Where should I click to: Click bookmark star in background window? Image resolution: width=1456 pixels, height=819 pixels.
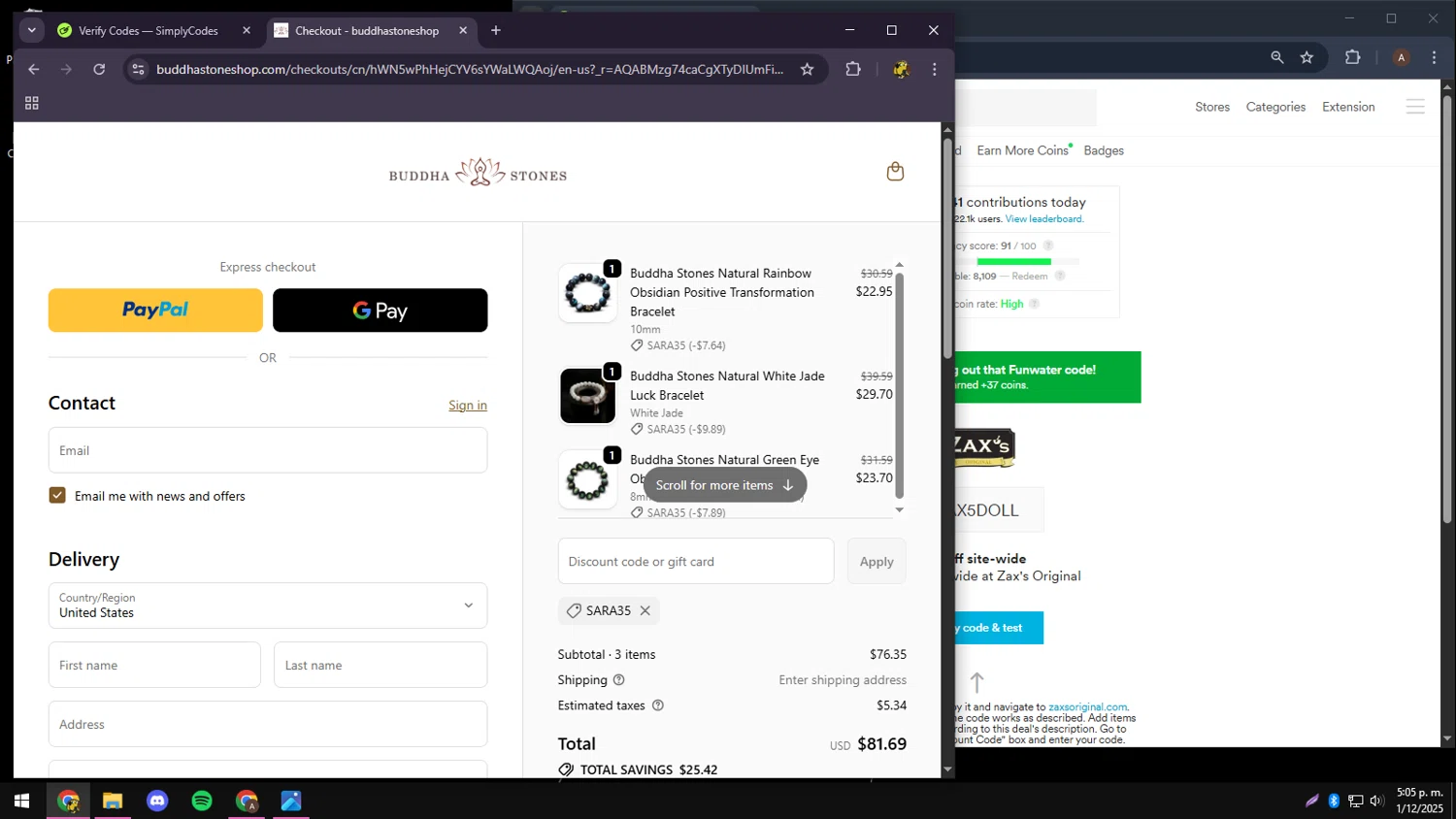[1307, 57]
